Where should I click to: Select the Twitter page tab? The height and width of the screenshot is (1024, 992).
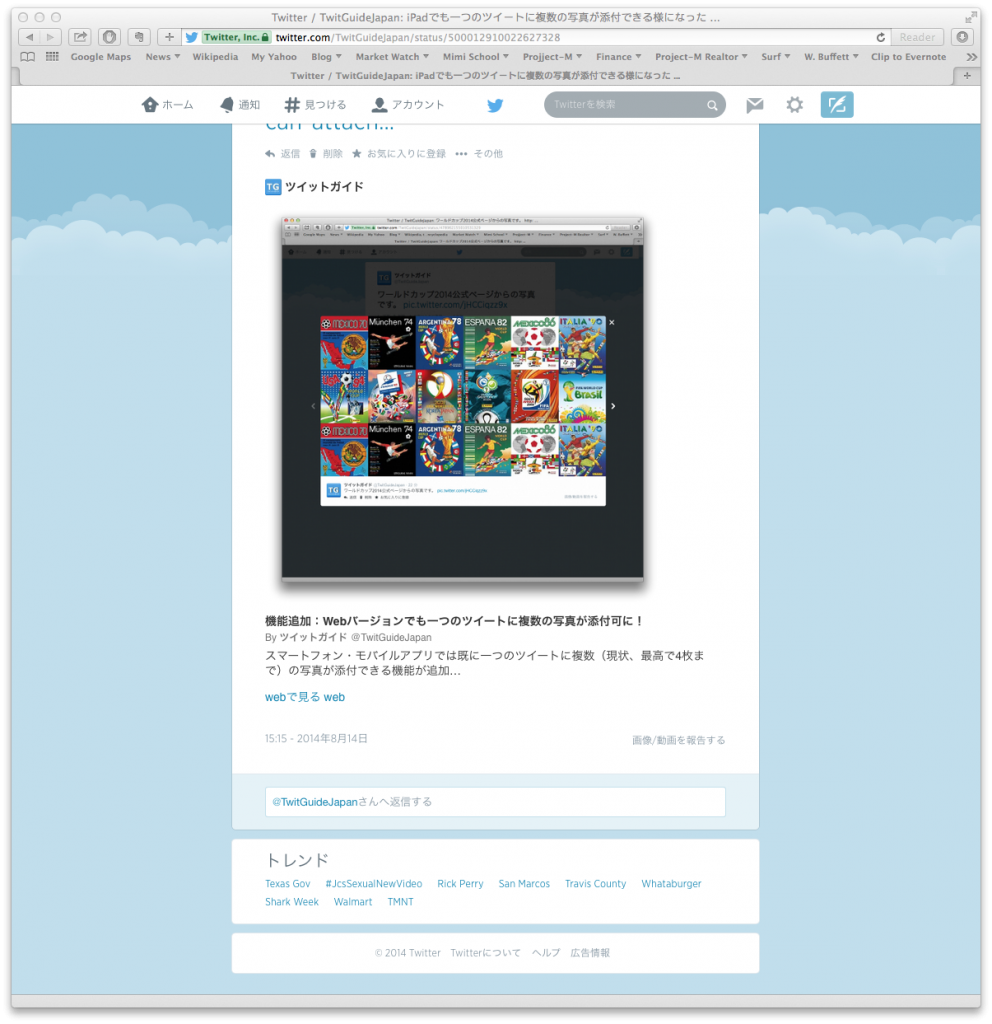click(485, 76)
